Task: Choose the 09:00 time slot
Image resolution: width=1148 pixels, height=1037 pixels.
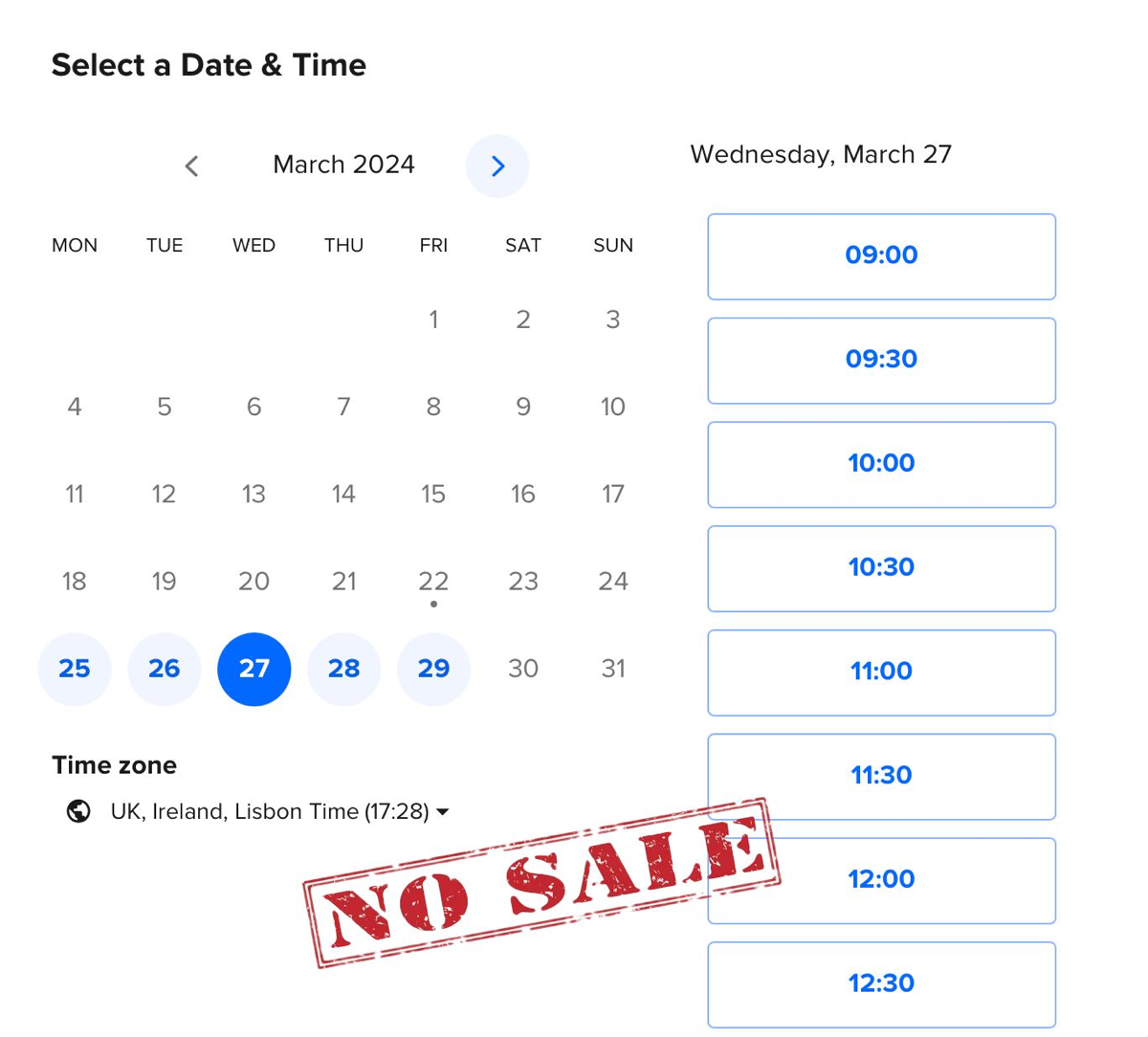Action: tap(881, 255)
